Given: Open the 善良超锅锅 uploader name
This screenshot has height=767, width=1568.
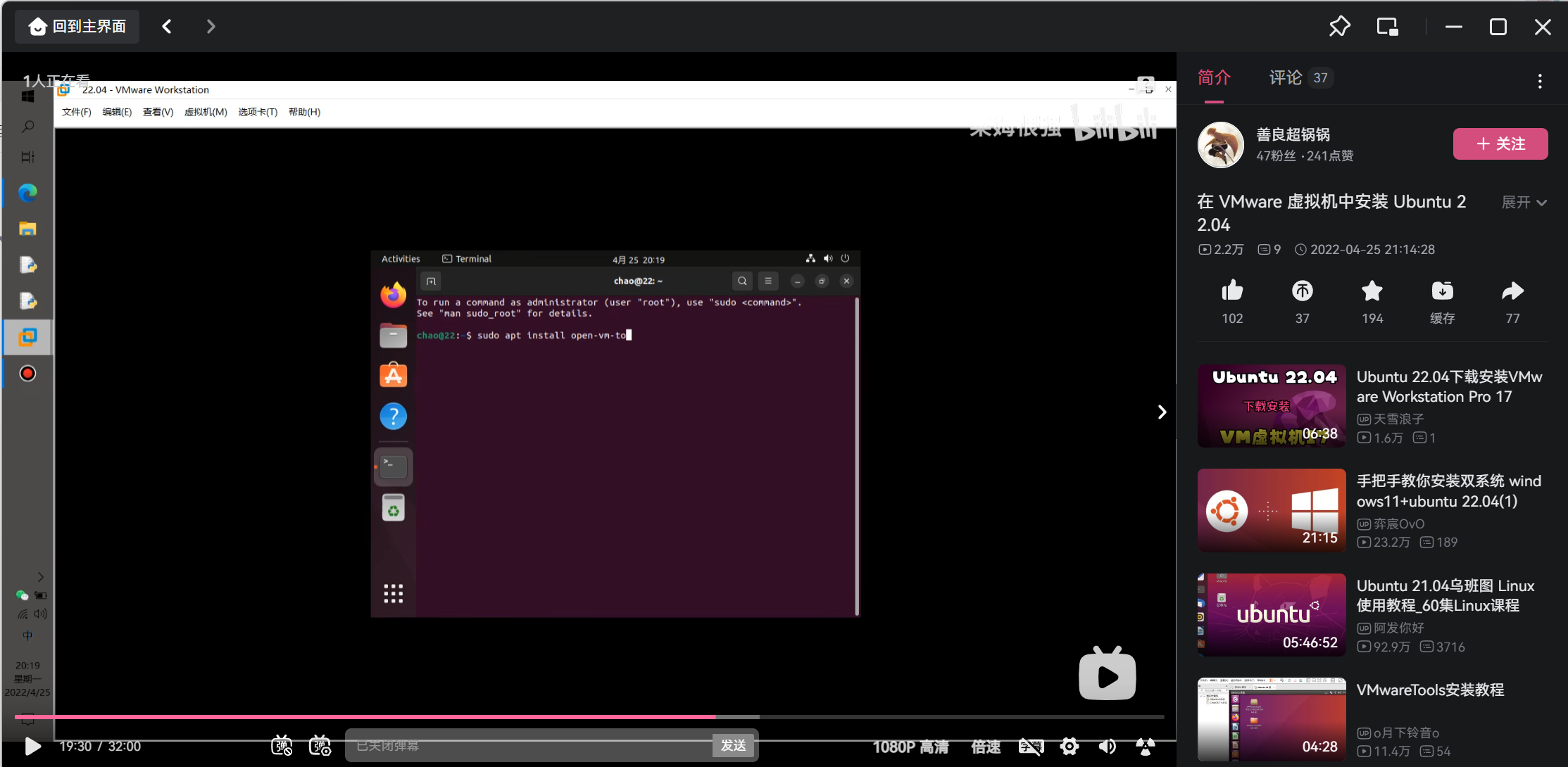Looking at the screenshot, I should (x=1293, y=134).
